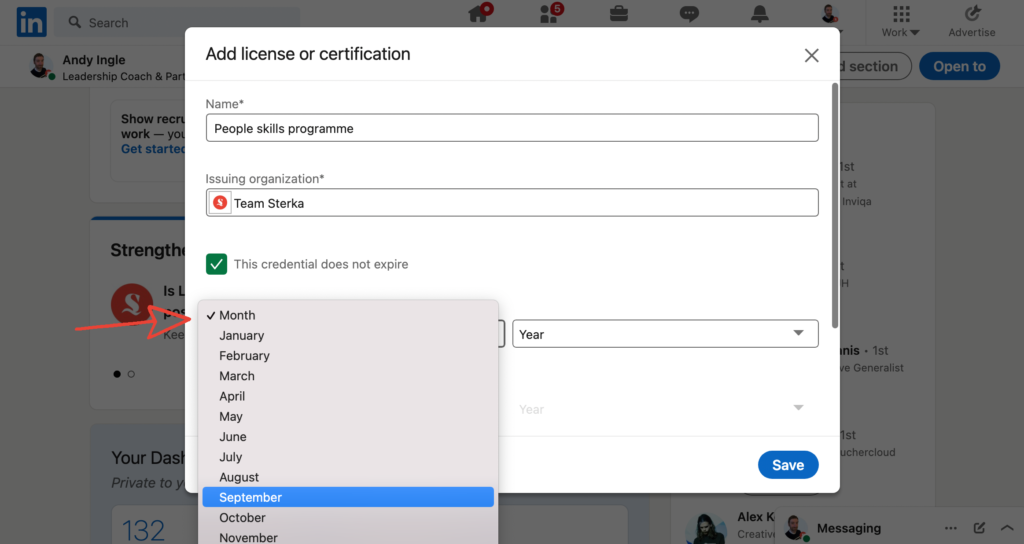Click the Save button
The width and height of the screenshot is (1024, 544).
click(788, 465)
